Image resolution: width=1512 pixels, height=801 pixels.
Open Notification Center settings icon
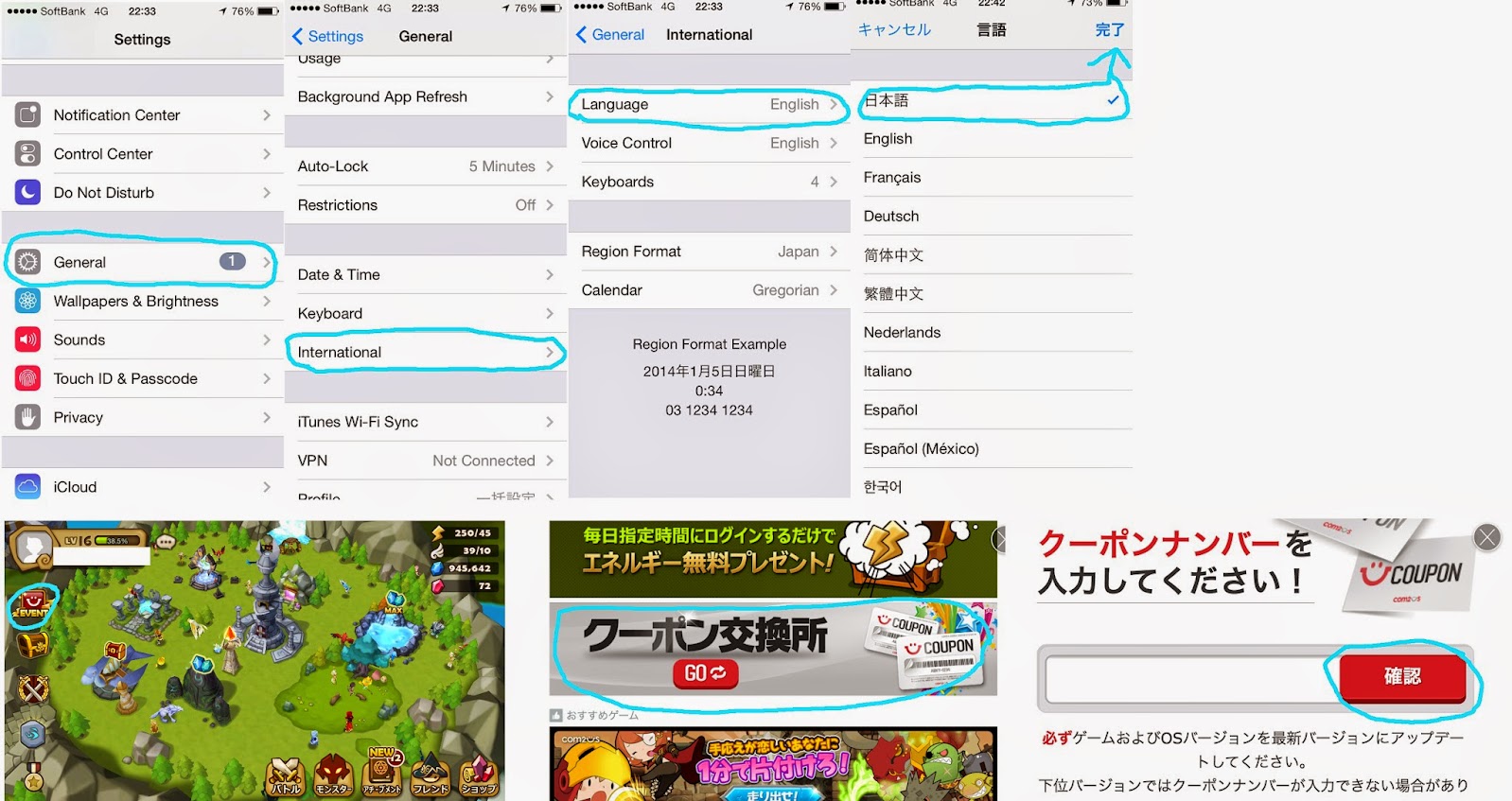pos(28,114)
